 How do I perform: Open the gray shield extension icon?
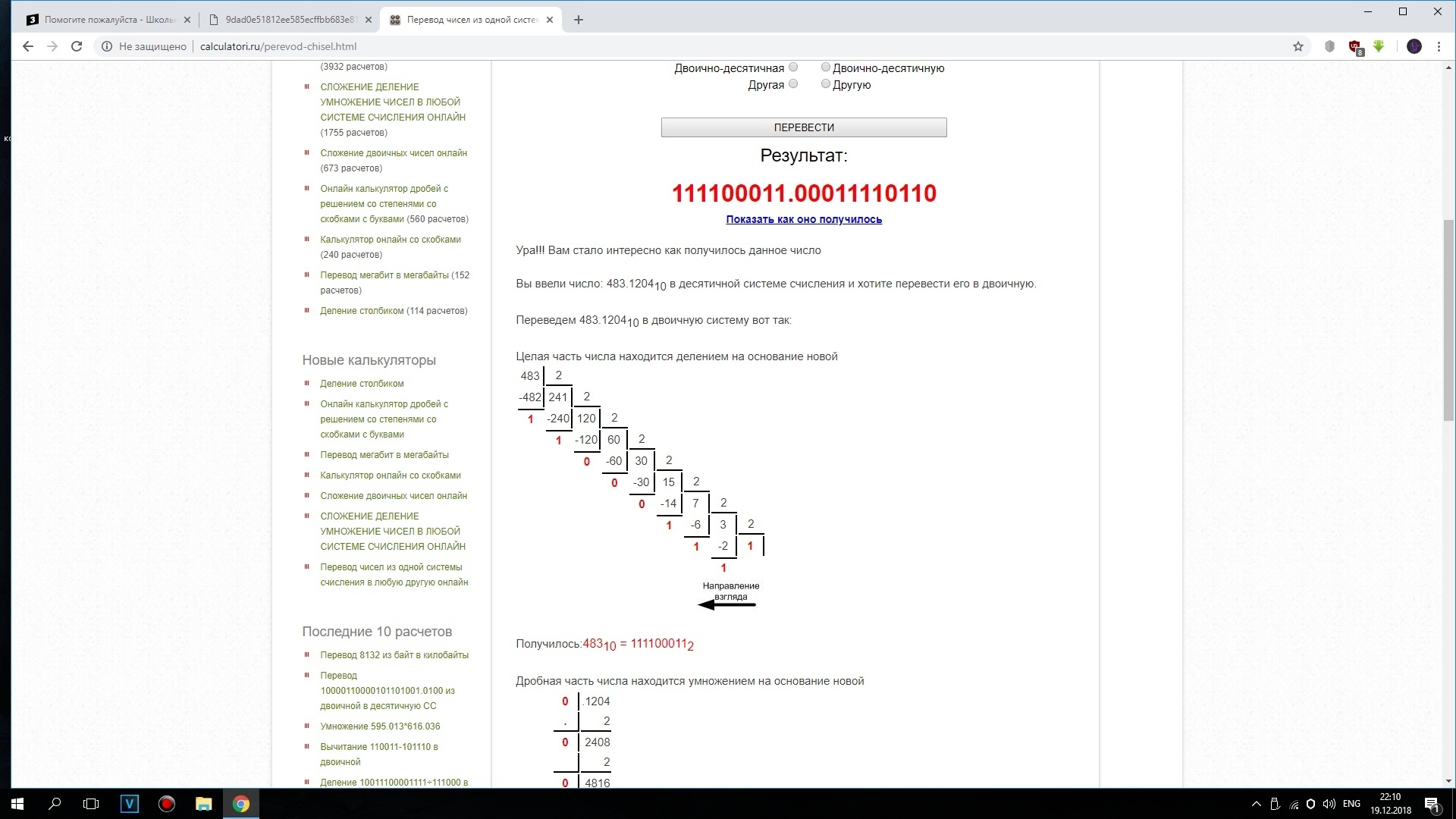[x=1329, y=46]
